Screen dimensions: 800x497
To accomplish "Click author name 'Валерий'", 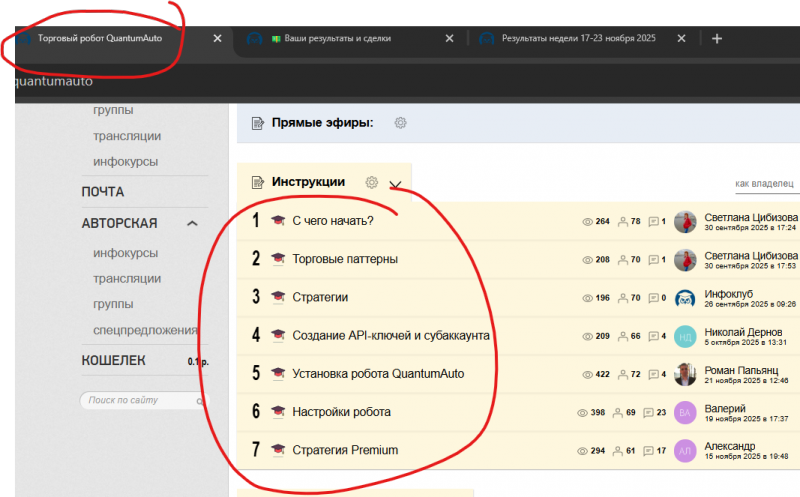I will click(x=725, y=409).
